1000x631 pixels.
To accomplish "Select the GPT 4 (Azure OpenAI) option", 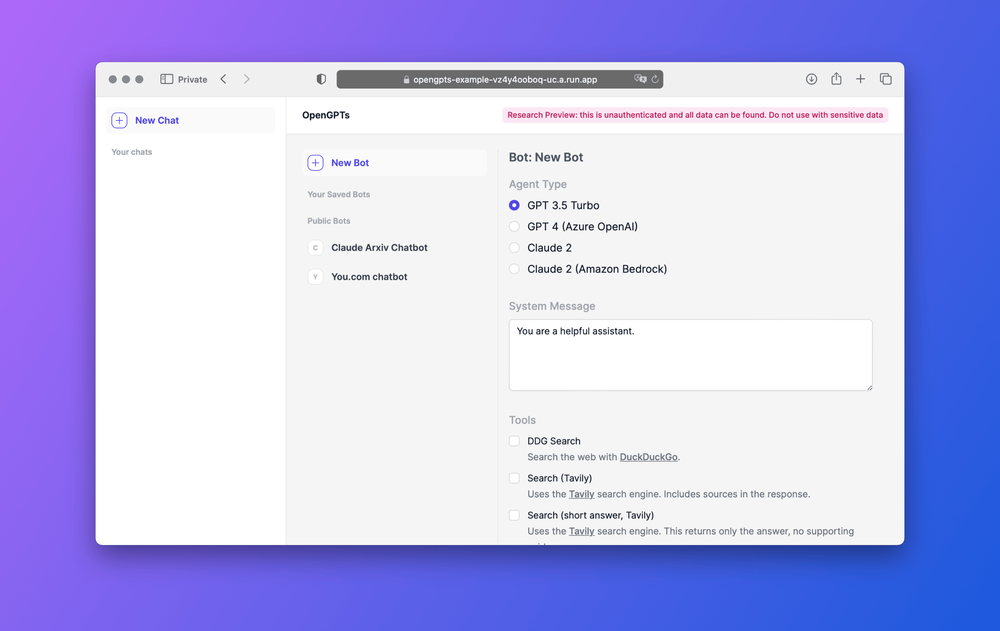I will 514,227.
